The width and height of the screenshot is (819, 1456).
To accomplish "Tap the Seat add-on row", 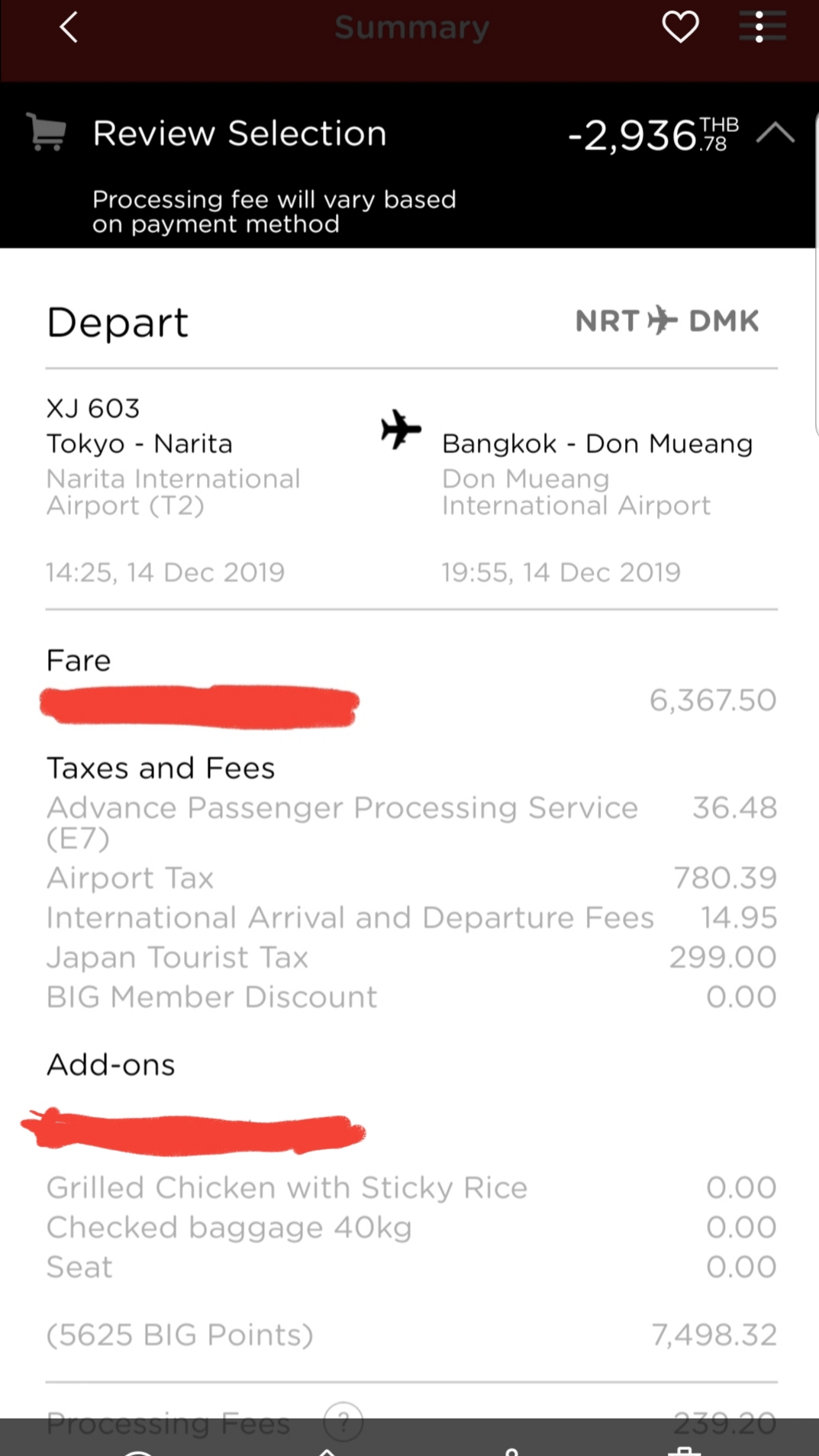I will [411, 1268].
